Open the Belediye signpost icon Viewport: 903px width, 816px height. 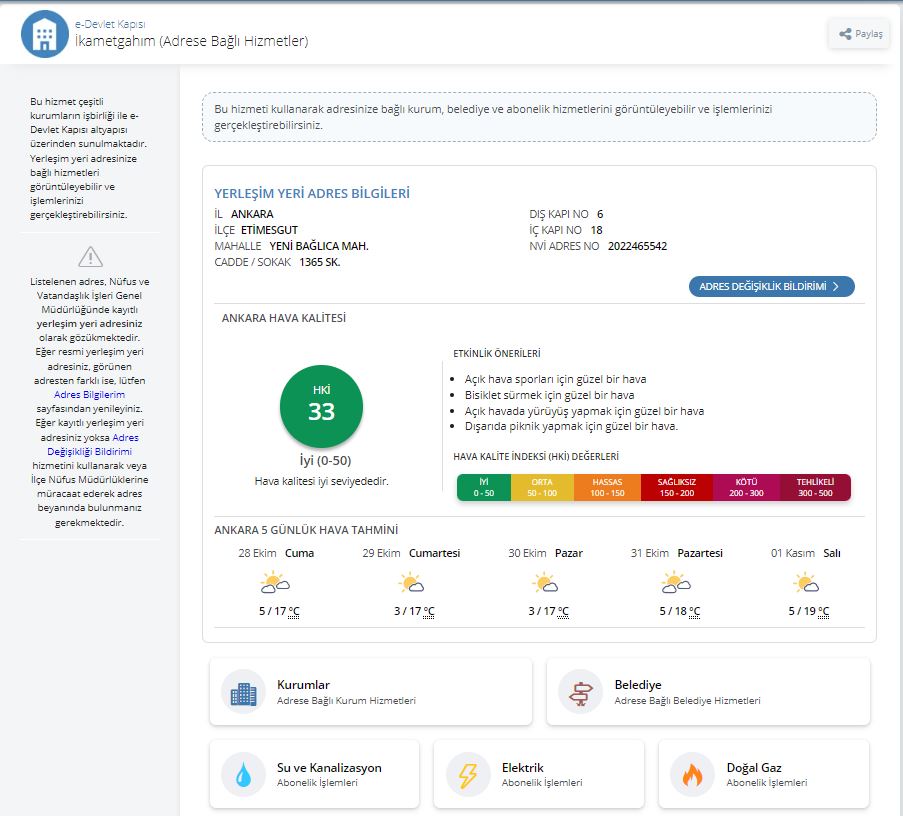tap(580, 693)
